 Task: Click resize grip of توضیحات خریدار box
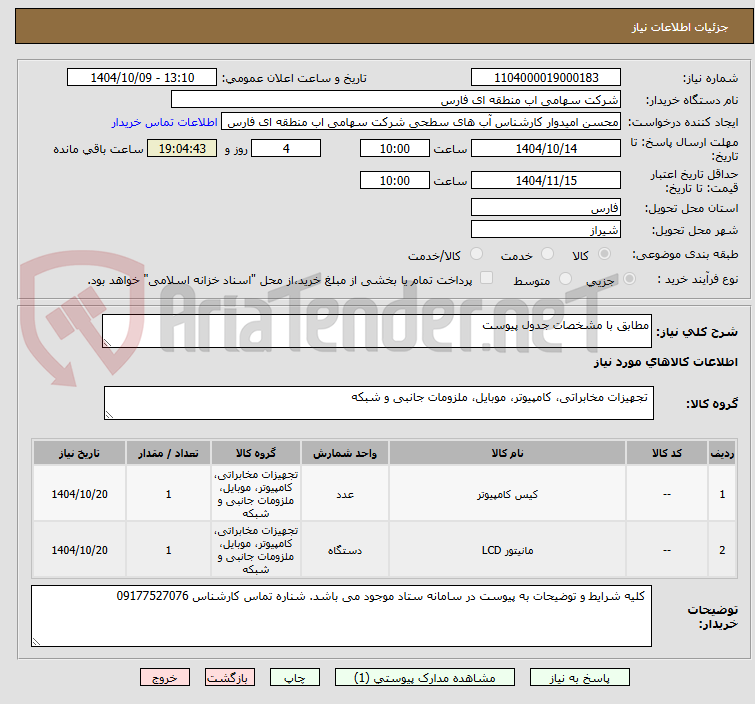click(x=36, y=641)
